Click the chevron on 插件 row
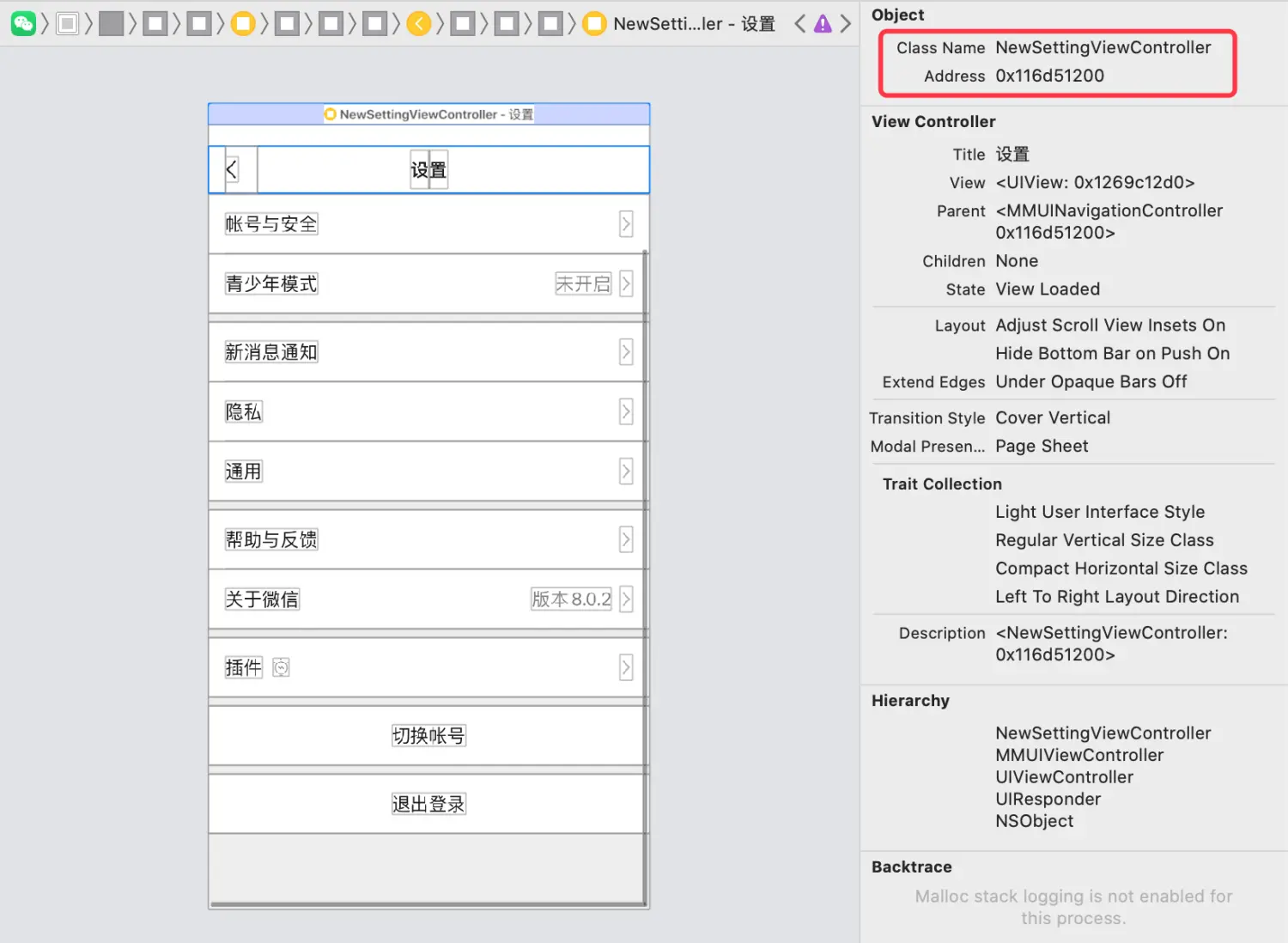Viewport: 1288px width, 943px height. pos(626,667)
